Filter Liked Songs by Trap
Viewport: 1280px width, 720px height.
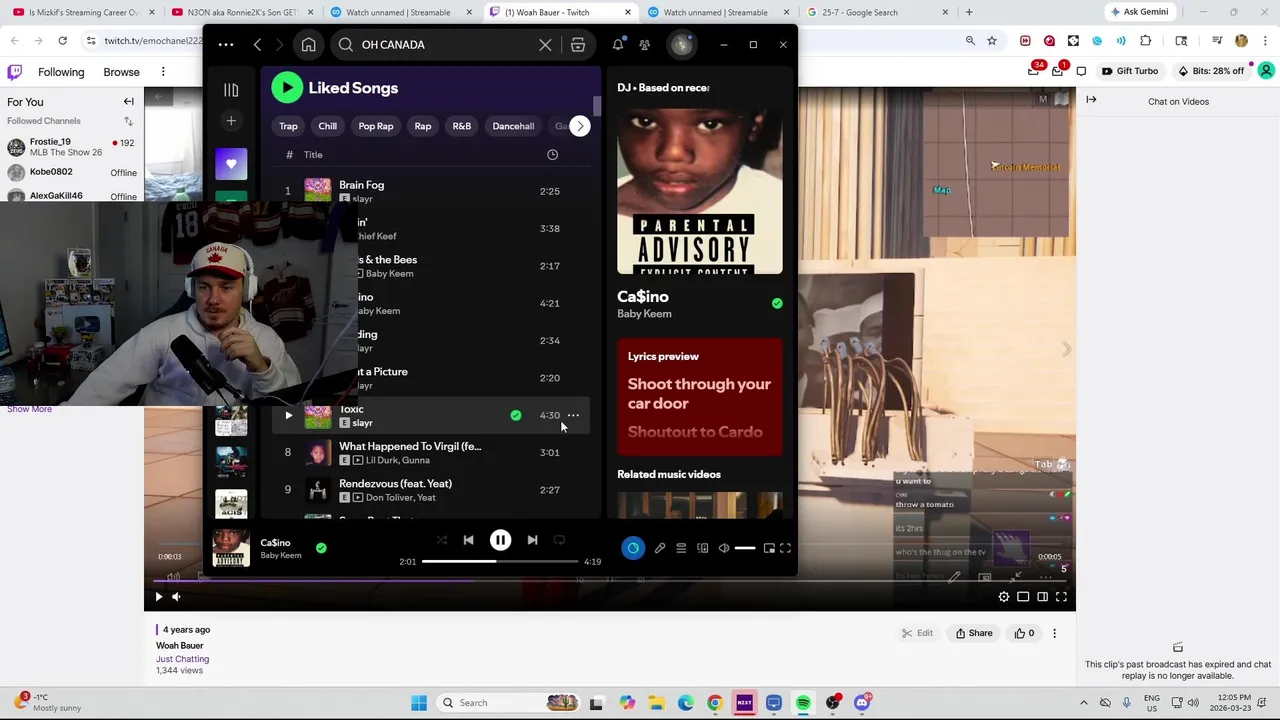(x=288, y=126)
